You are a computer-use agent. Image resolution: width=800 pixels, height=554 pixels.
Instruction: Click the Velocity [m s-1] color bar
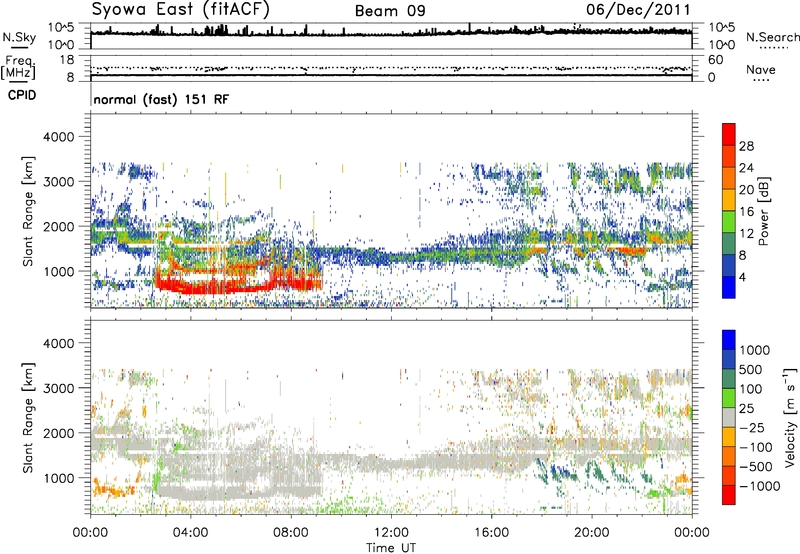[x=729, y=417]
